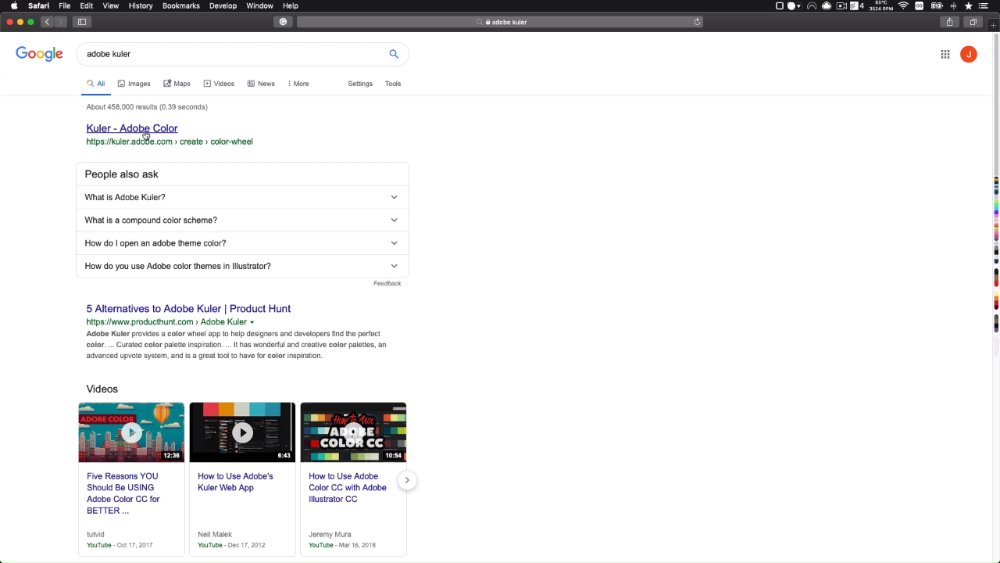The width and height of the screenshot is (1000, 563).
Task: Select the All results tab
Action: click(x=96, y=84)
